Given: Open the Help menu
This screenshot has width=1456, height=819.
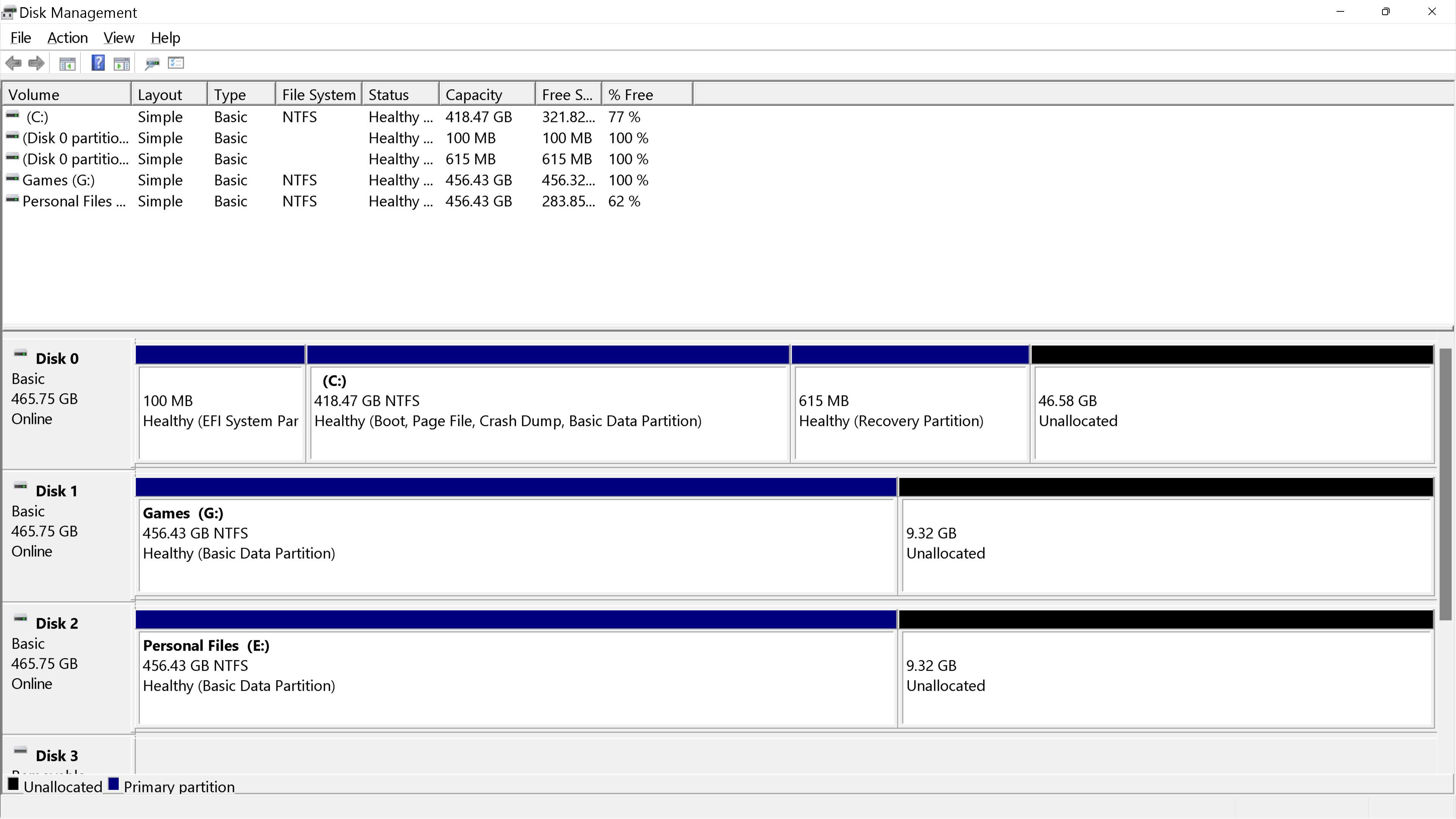Looking at the screenshot, I should click(166, 38).
